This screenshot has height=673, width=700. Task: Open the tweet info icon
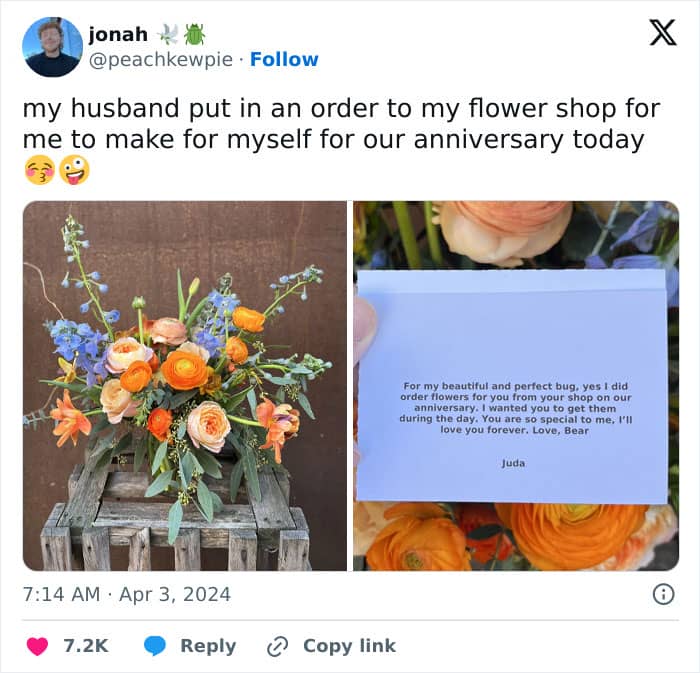click(663, 594)
